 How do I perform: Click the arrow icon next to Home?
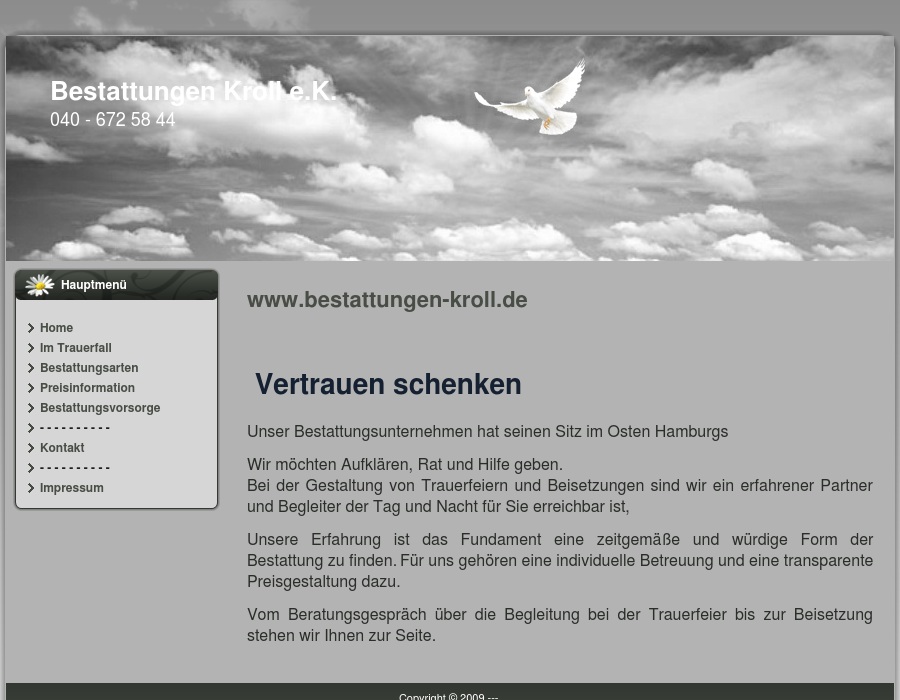(31, 328)
